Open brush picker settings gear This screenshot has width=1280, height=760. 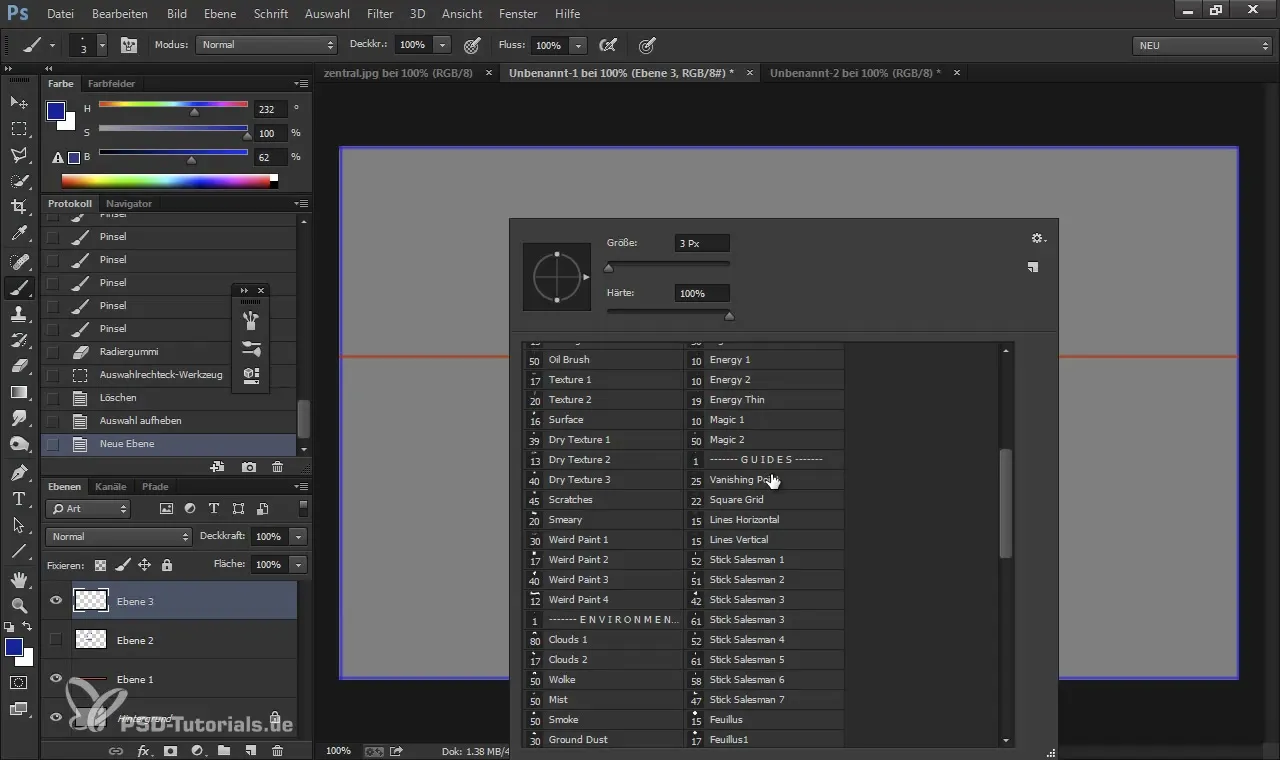[1037, 238]
